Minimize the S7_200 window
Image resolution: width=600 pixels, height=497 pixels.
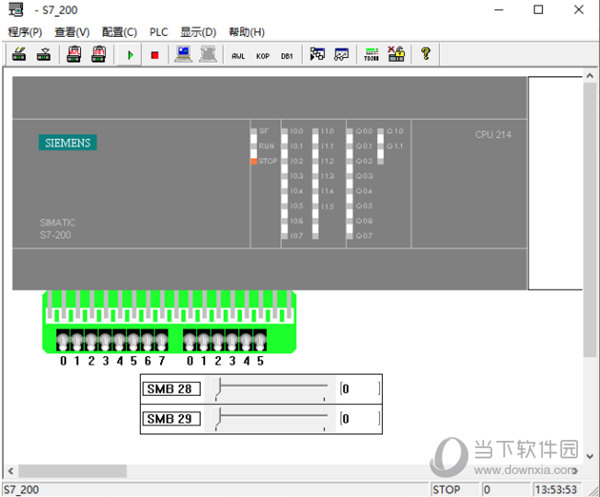click(x=499, y=10)
